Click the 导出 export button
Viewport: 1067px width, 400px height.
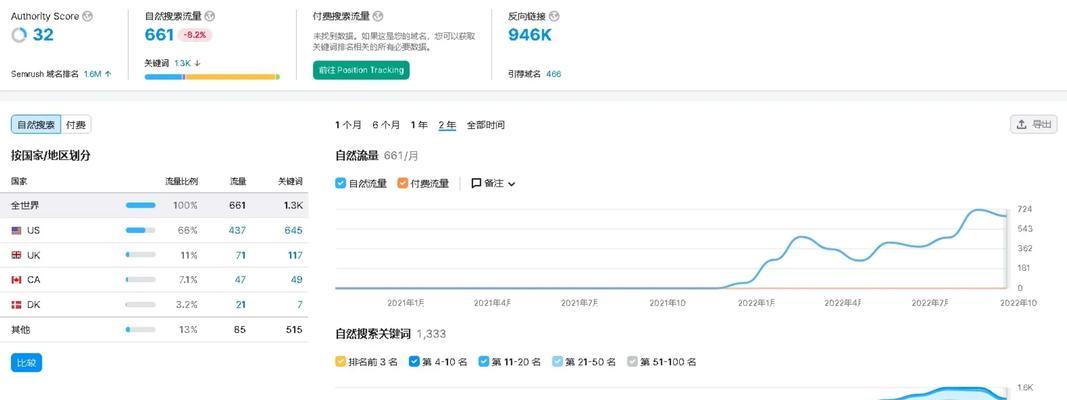click(x=1034, y=124)
